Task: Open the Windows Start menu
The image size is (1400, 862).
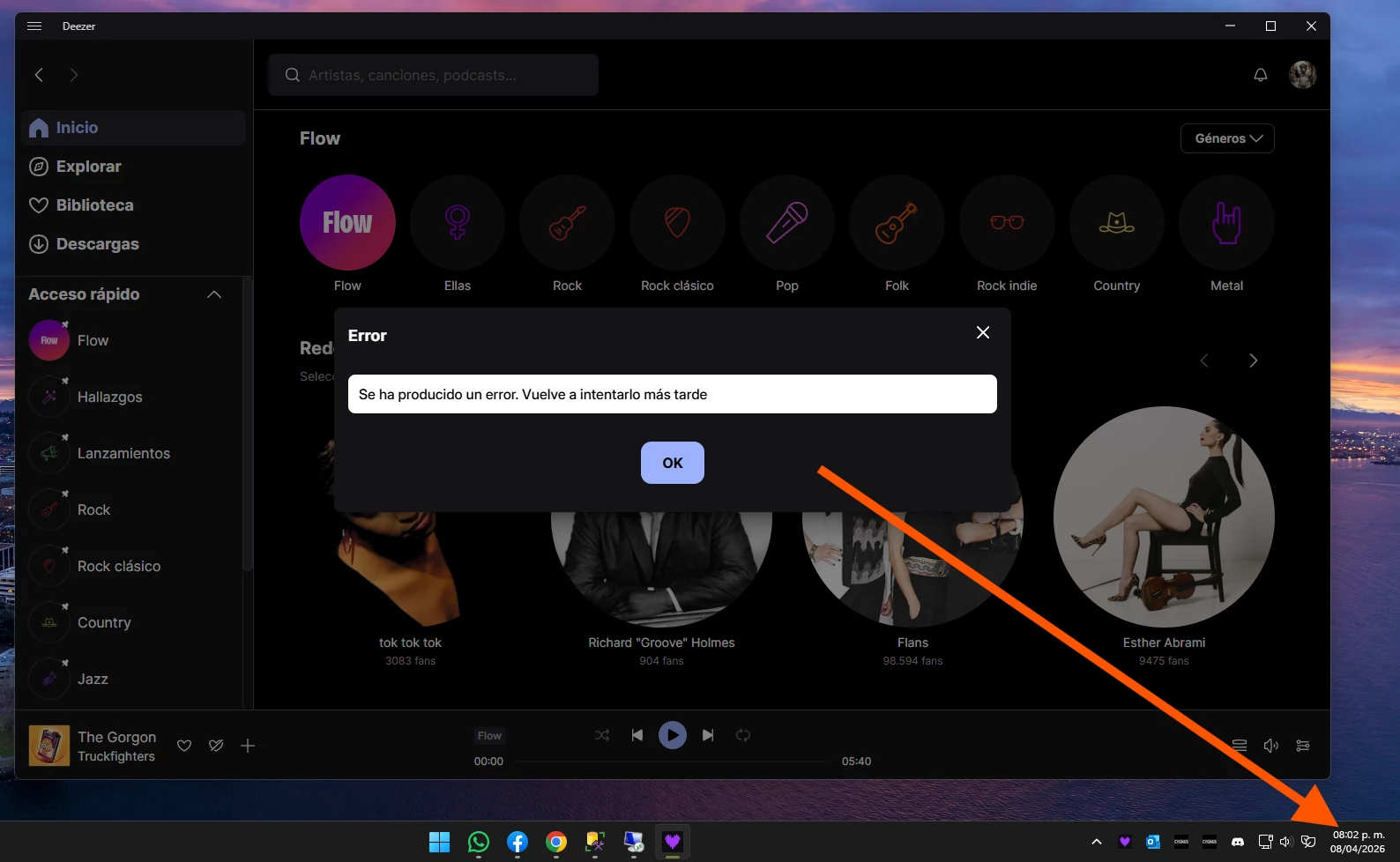Action: tap(439, 842)
